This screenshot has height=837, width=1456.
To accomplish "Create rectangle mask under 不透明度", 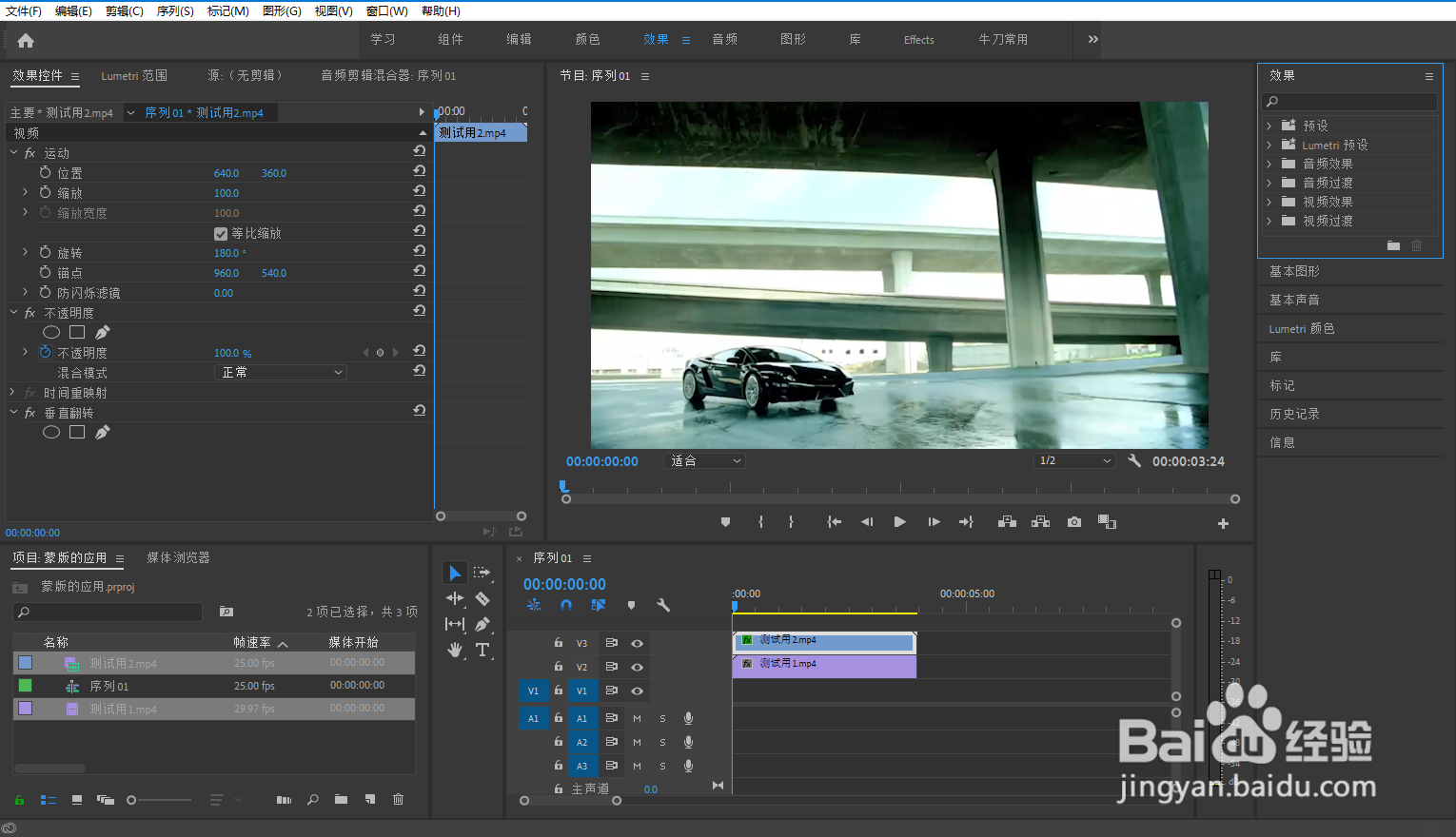I will click(77, 332).
